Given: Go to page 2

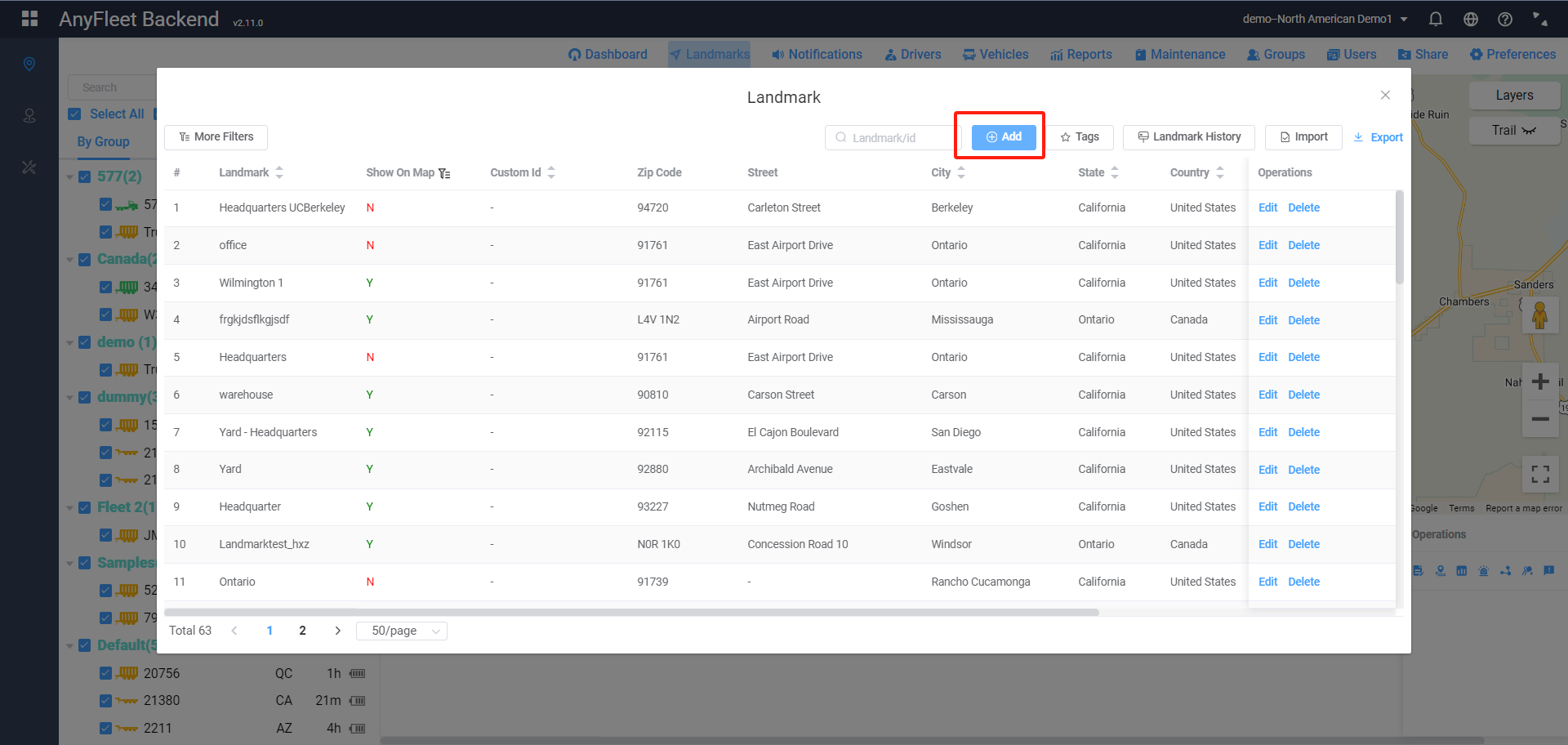Looking at the screenshot, I should 302,631.
